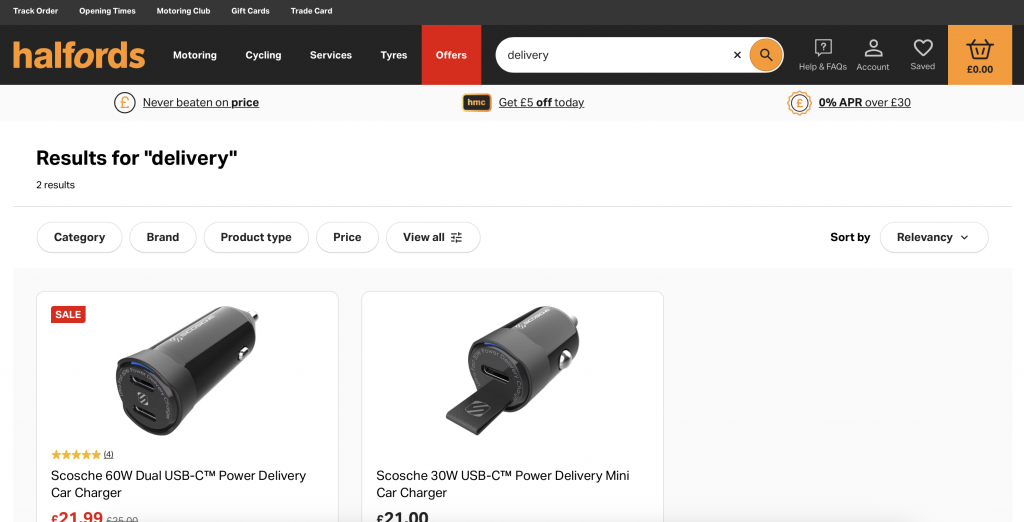1024x522 pixels.
Task: Expand the Price filter
Action: coord(347,237)
